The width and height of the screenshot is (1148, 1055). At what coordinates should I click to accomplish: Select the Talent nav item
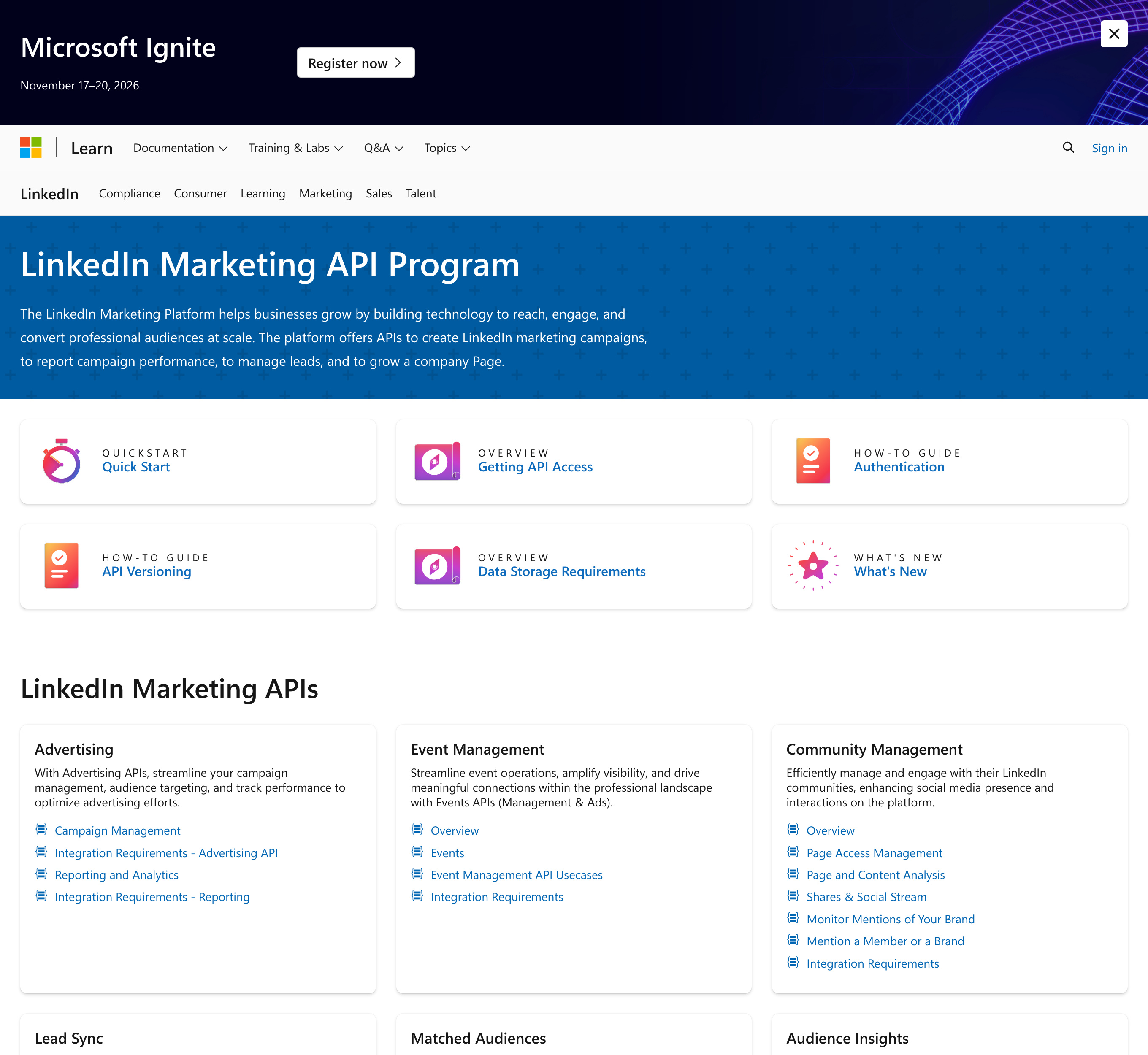[x=421, y=194]
